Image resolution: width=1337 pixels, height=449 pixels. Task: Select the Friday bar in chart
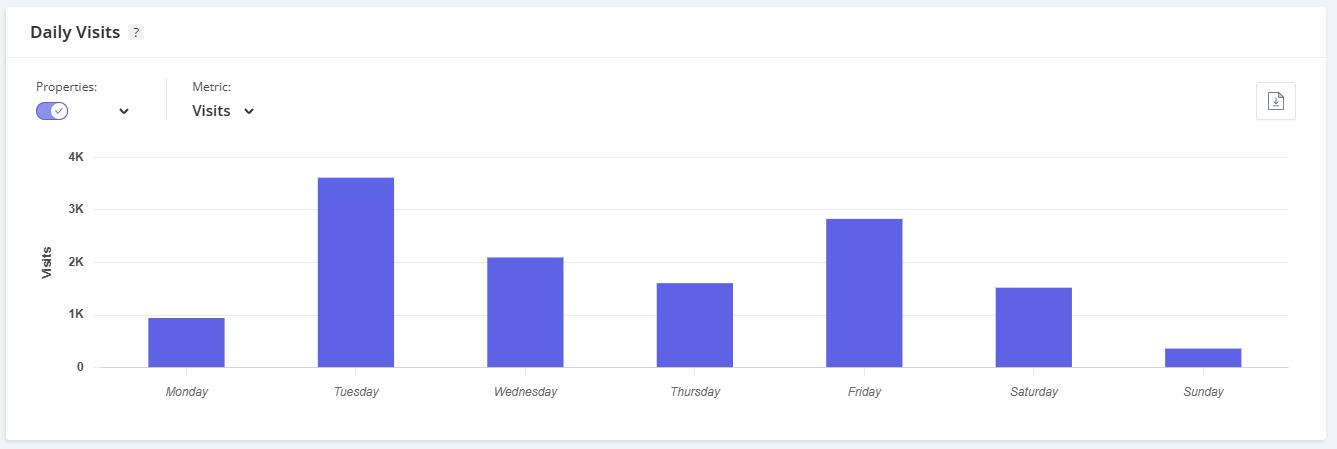(864, 293)
